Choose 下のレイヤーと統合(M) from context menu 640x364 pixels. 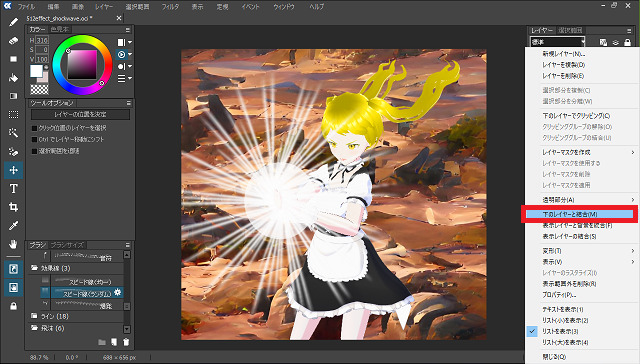pos(580,214)
